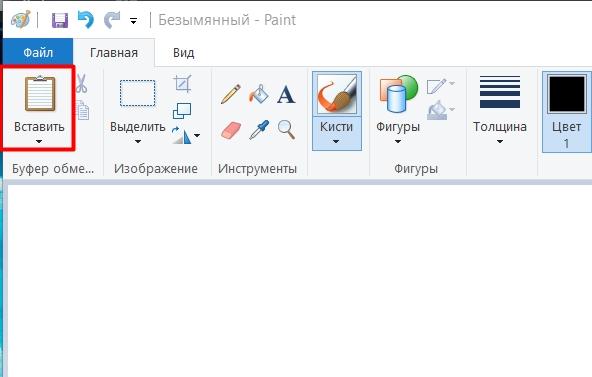The image size is (592, 377).
Task: Save the drawing with the floppy disk icon
Action: pos(60,20)
